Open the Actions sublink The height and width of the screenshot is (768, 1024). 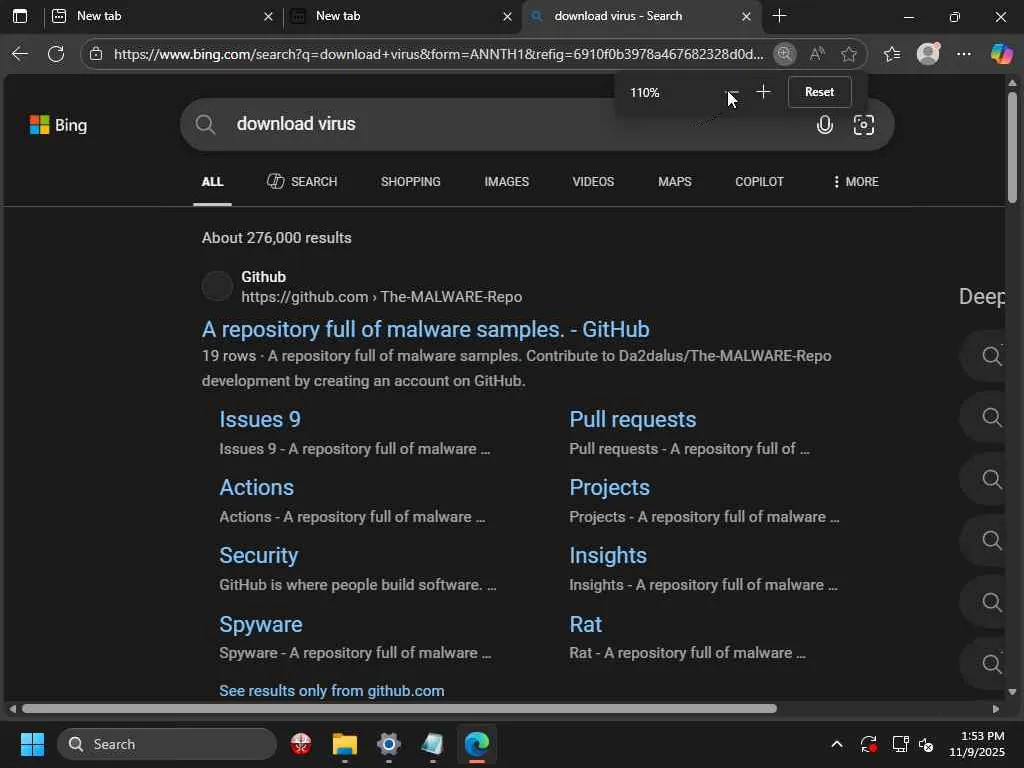257,487
